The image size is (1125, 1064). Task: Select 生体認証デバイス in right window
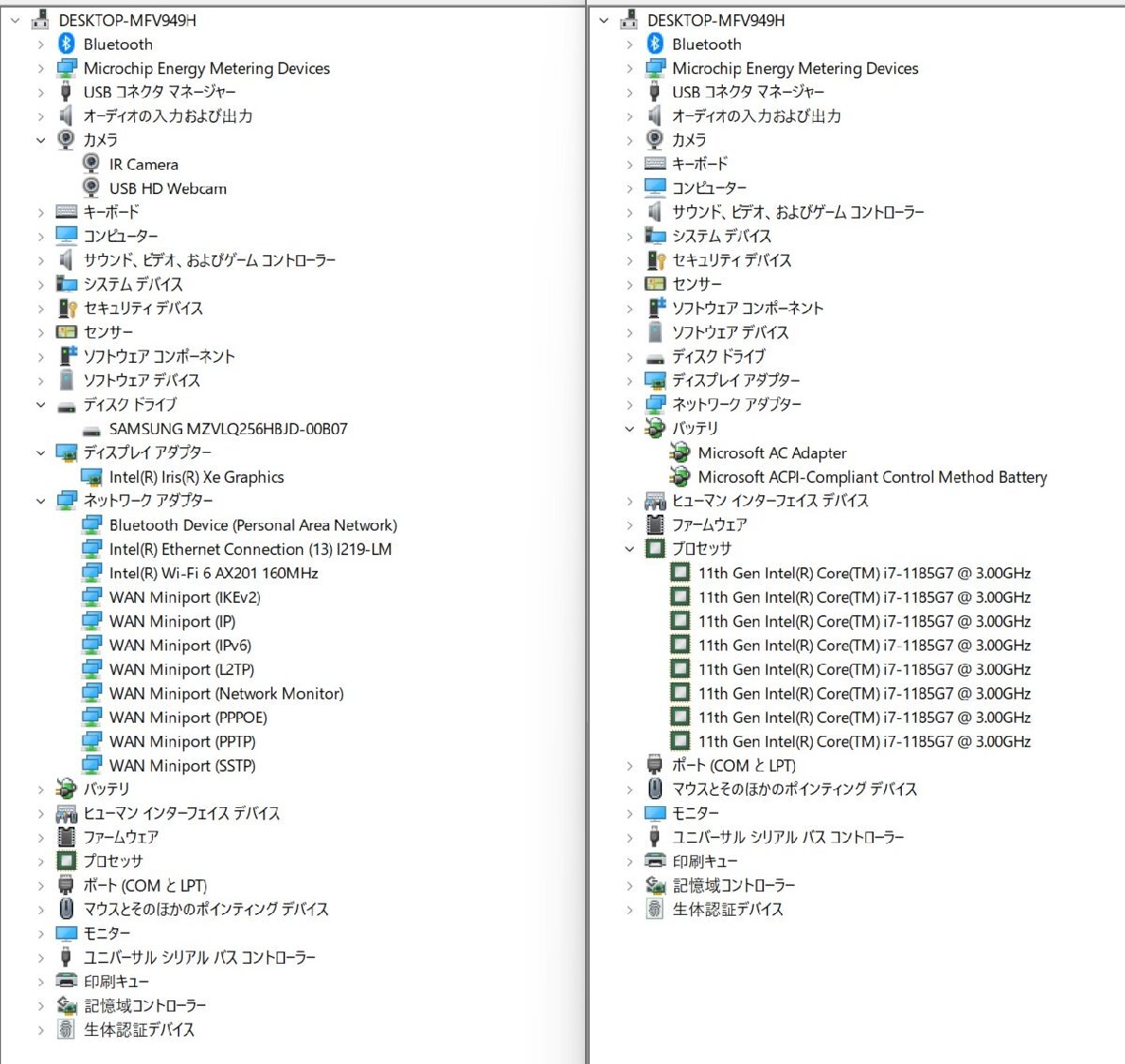(727, 909)
